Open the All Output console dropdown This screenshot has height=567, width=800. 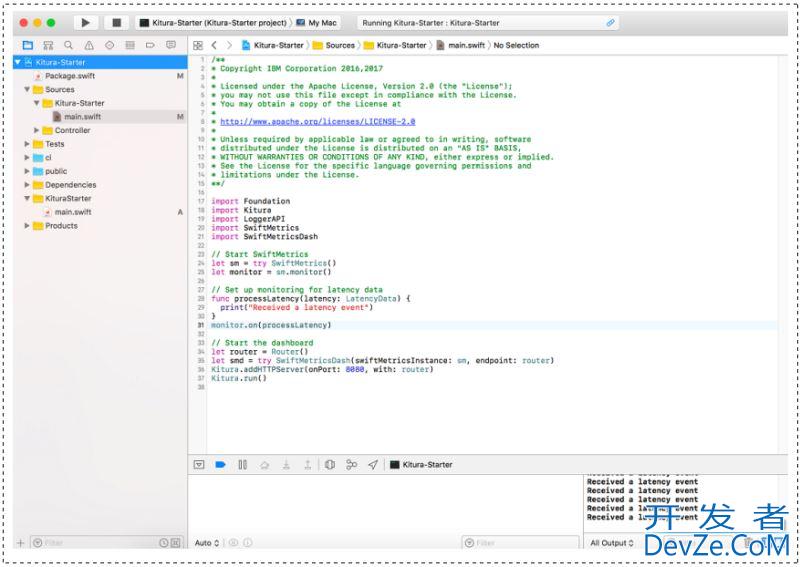tap(612, 543)
